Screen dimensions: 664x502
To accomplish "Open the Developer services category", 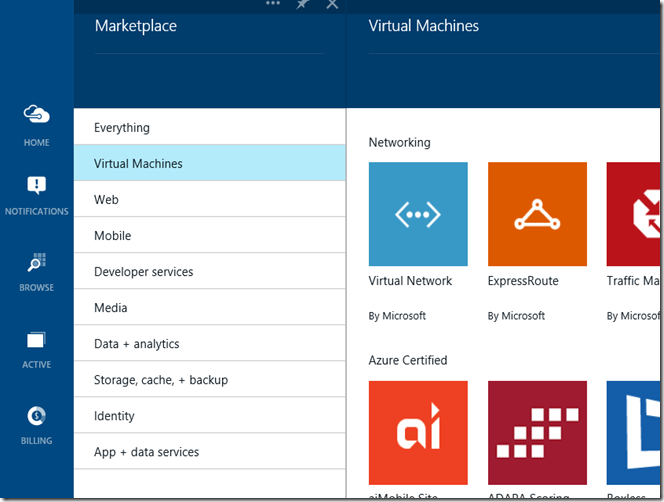I will pos(143,272).
